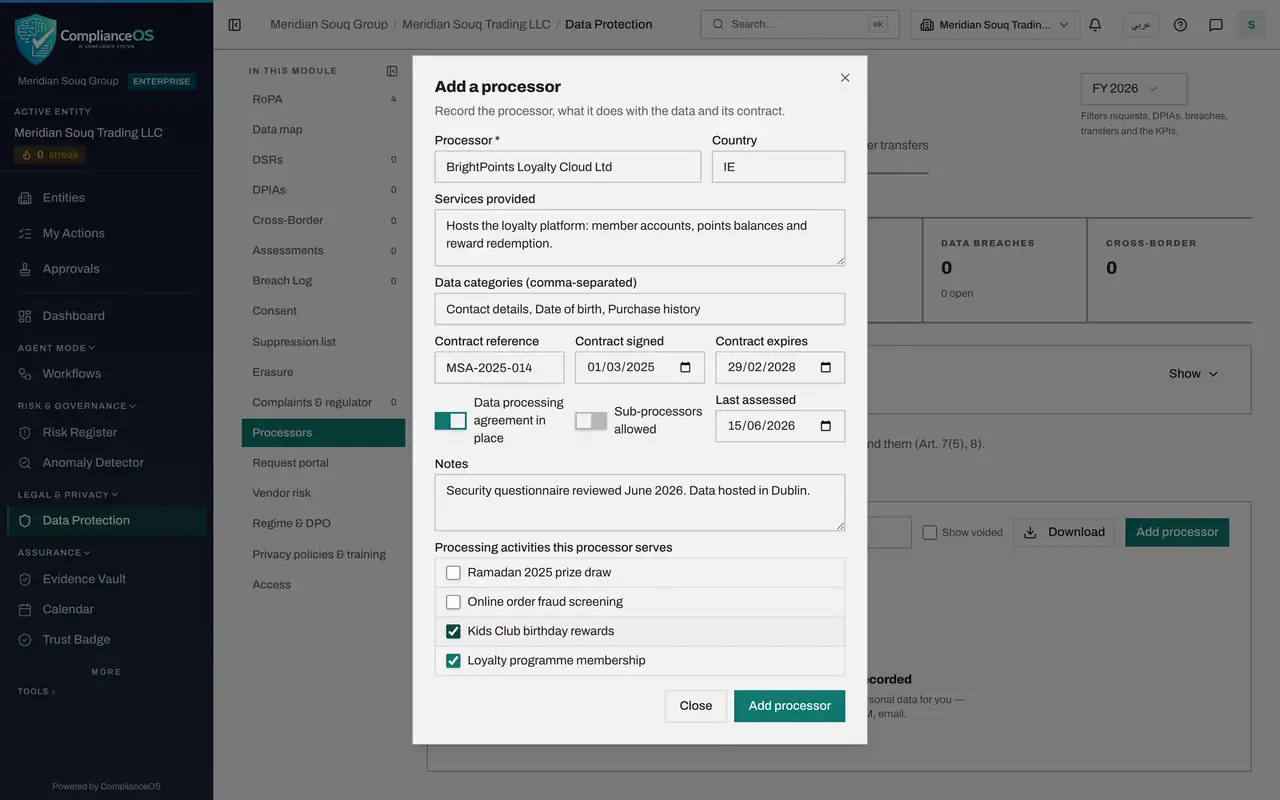
Task: Open the Meridian Souq Trading entity switcher
Action: tap(995, 25)
